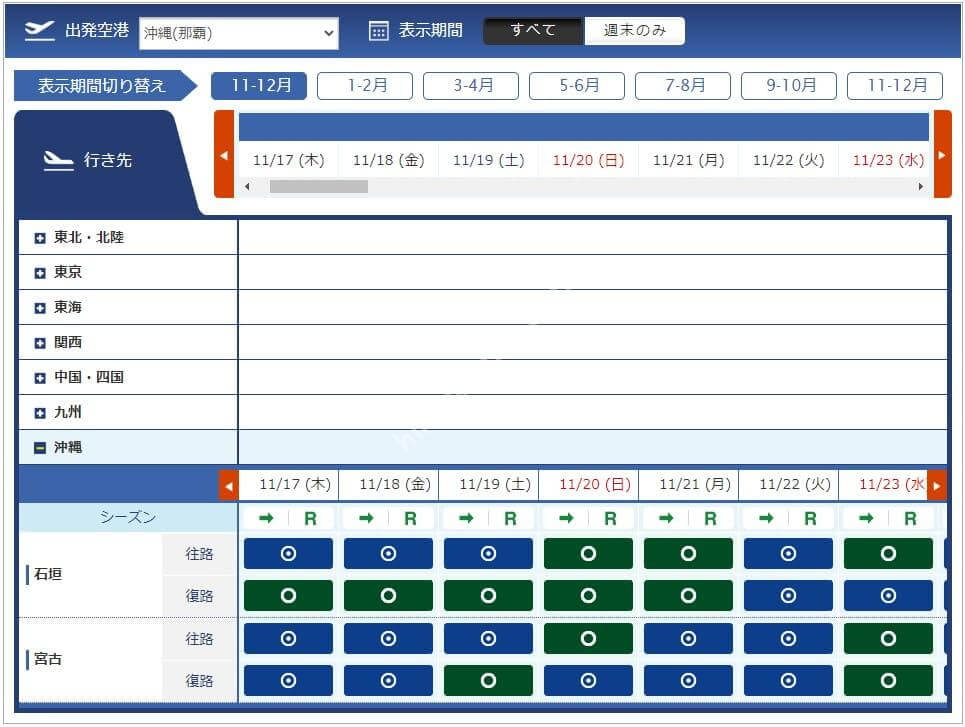Select 宮古 復路 availability on 11/17
The image size is (965, 727).
click(x=288, y=680)
